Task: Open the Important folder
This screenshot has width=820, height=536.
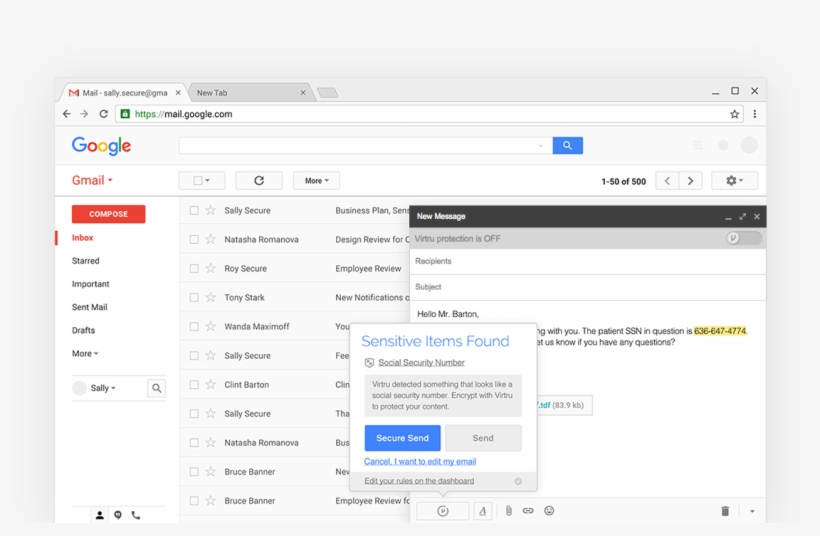Action: (90, 284)
